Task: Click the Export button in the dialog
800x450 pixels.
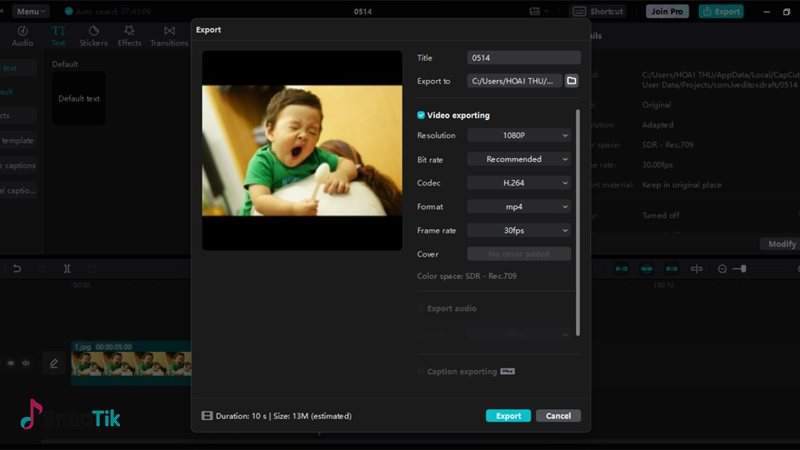Action: click(508, 416)
